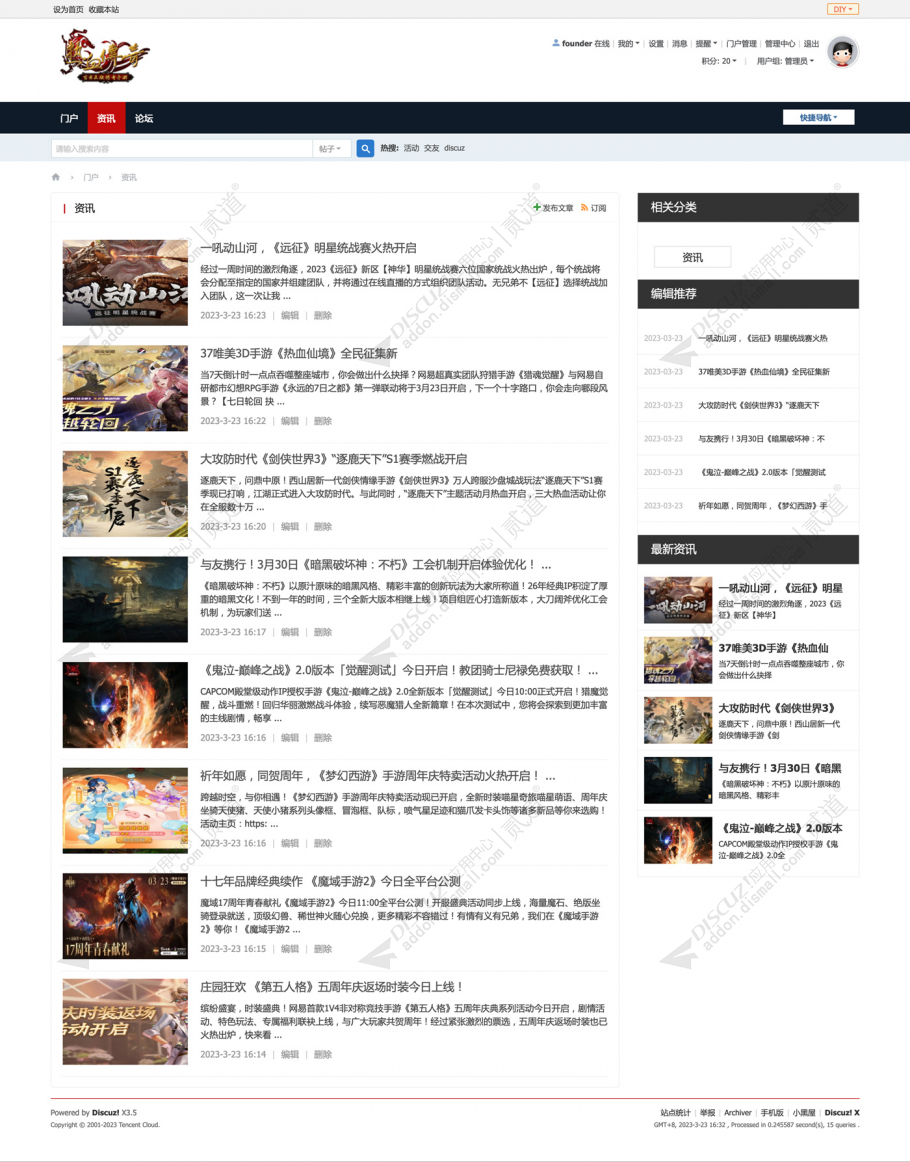This screenshot has height=1162, width=910.
Task: Open 管理中心 link
Action: pos(780,44)
